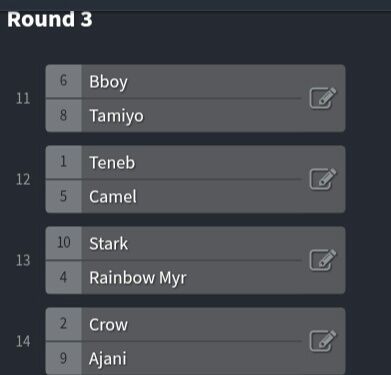The height and width of the screenshot is (375, 391).
Task: Click match number 12 label
Action: click(x=23, y=180)
